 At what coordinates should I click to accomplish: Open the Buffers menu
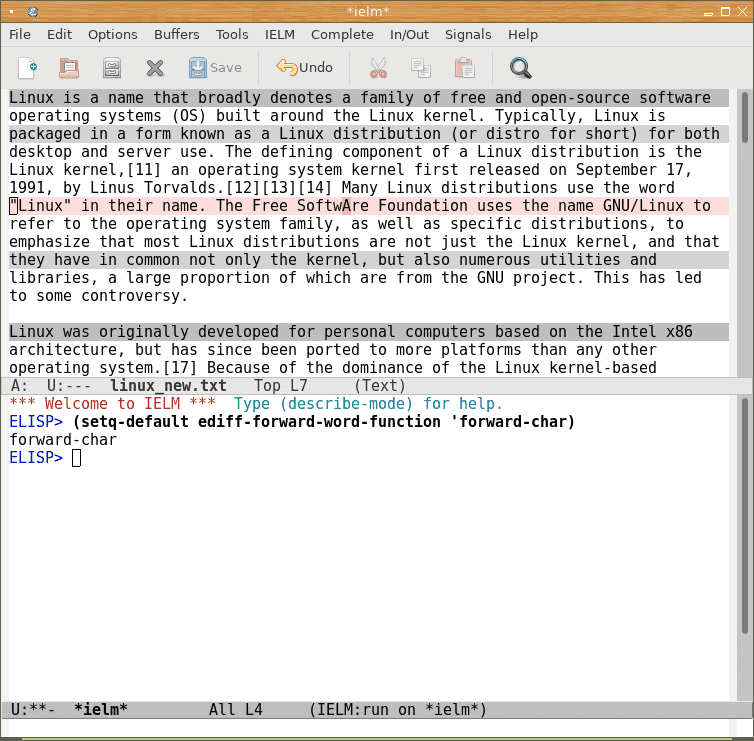coord(176,35)
